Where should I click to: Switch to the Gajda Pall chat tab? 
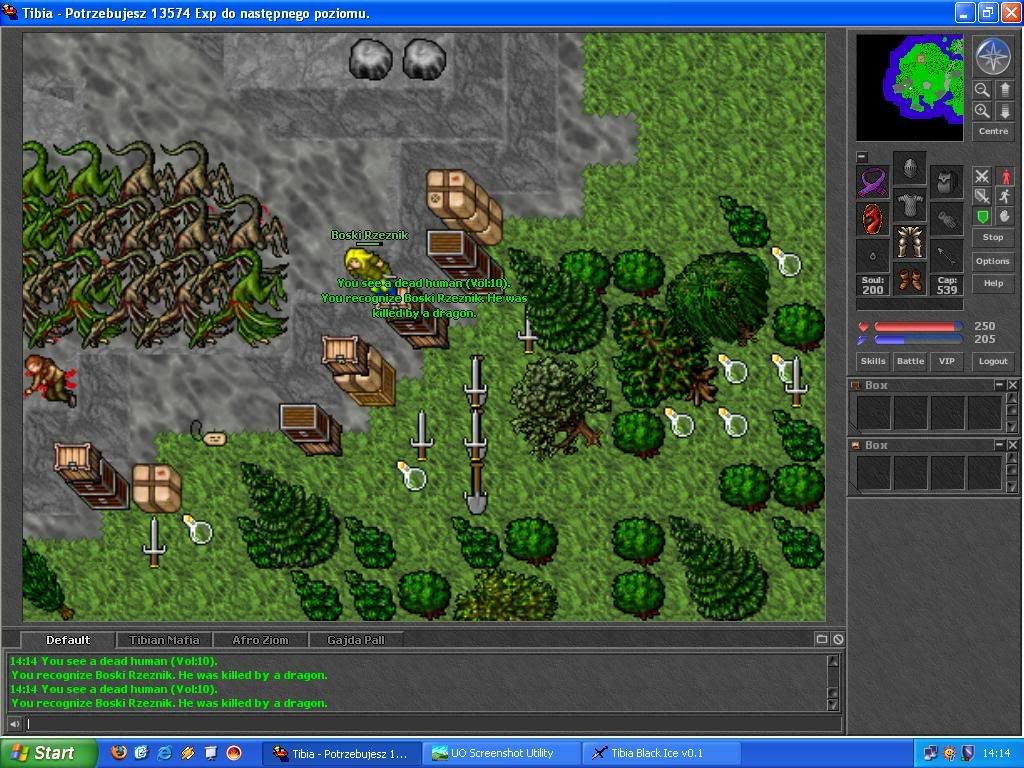(x=356, y=640)
